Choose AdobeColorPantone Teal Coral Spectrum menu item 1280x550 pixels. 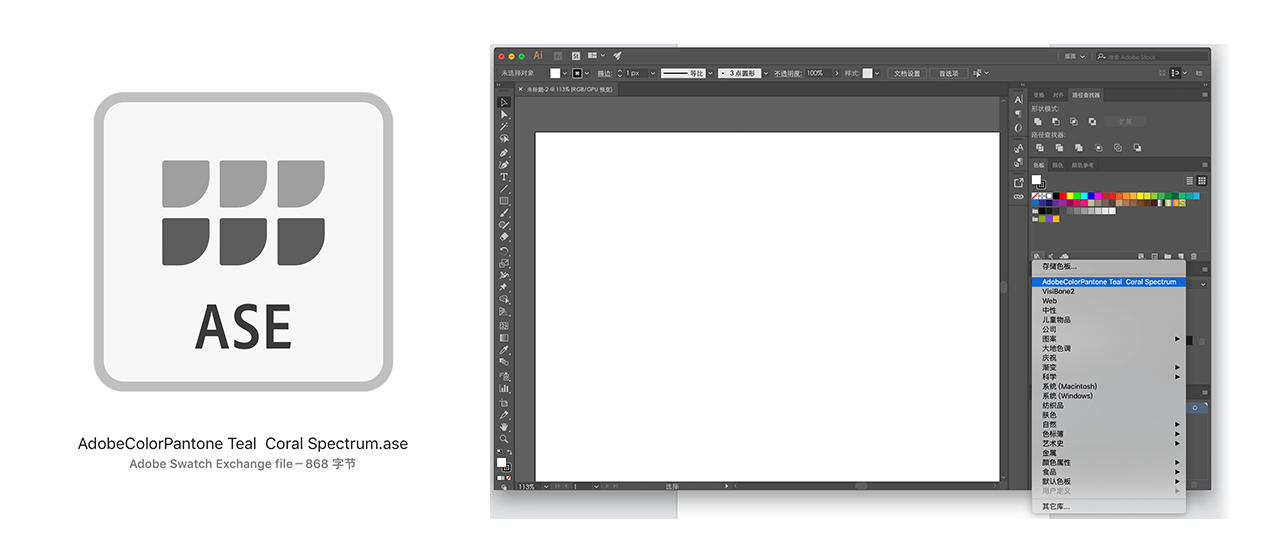click(1108, 282)
